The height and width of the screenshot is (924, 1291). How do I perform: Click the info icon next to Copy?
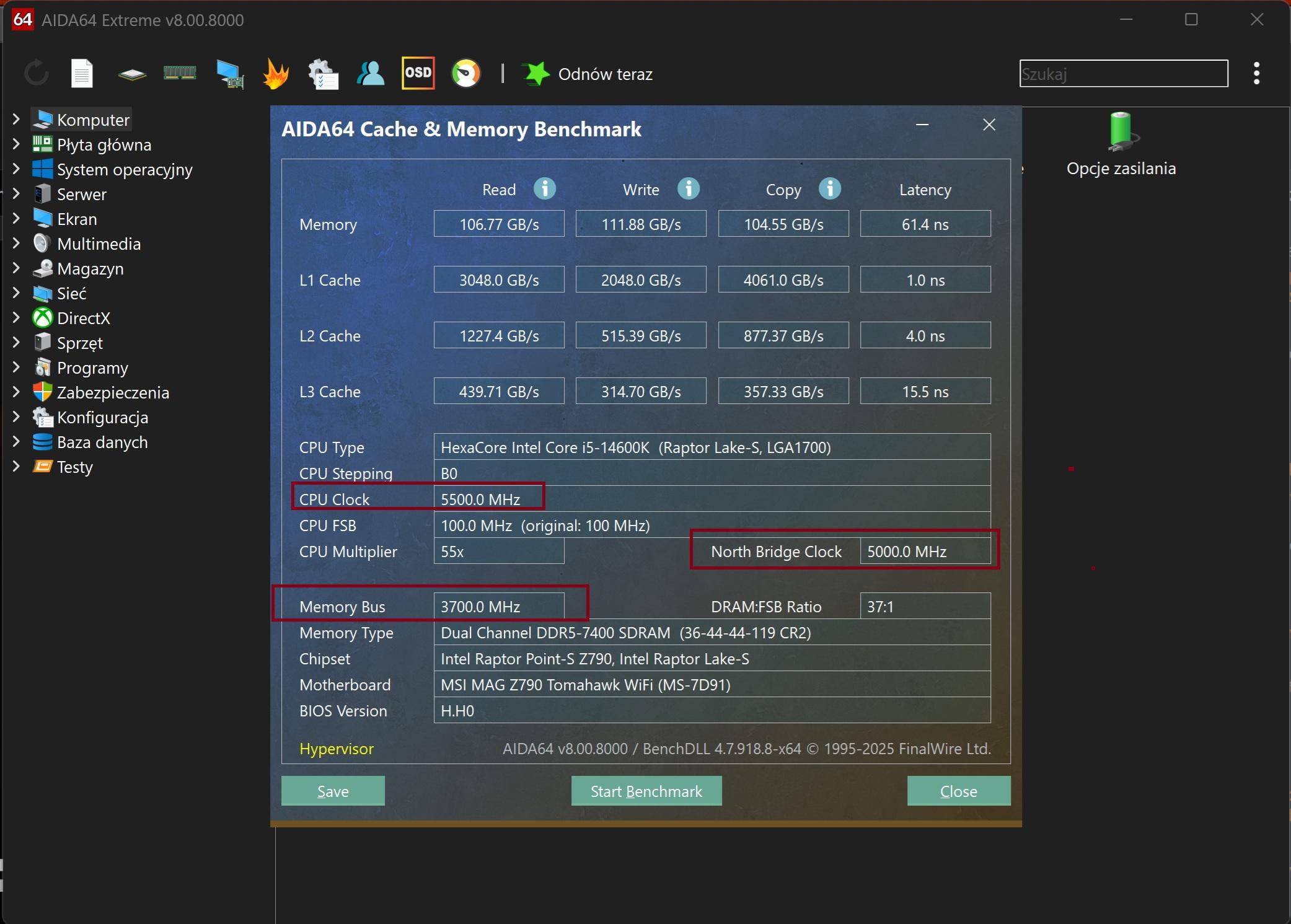point(829,188)
